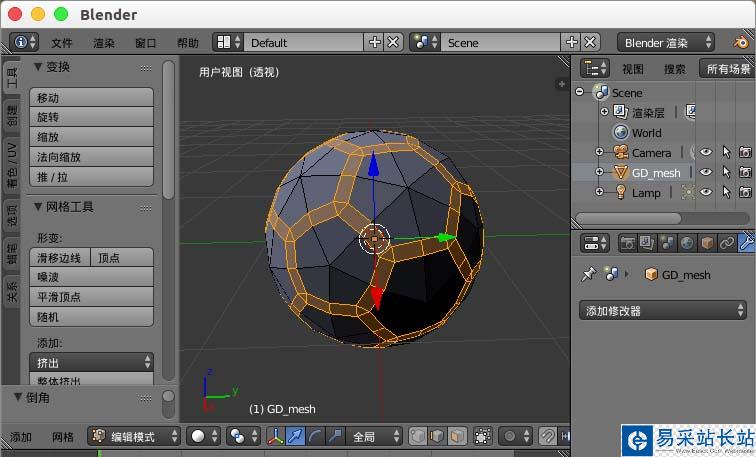This screenshot has height=457, width=756.
Task: Open the 渲染 menu
Action: [x=104, y=43]
